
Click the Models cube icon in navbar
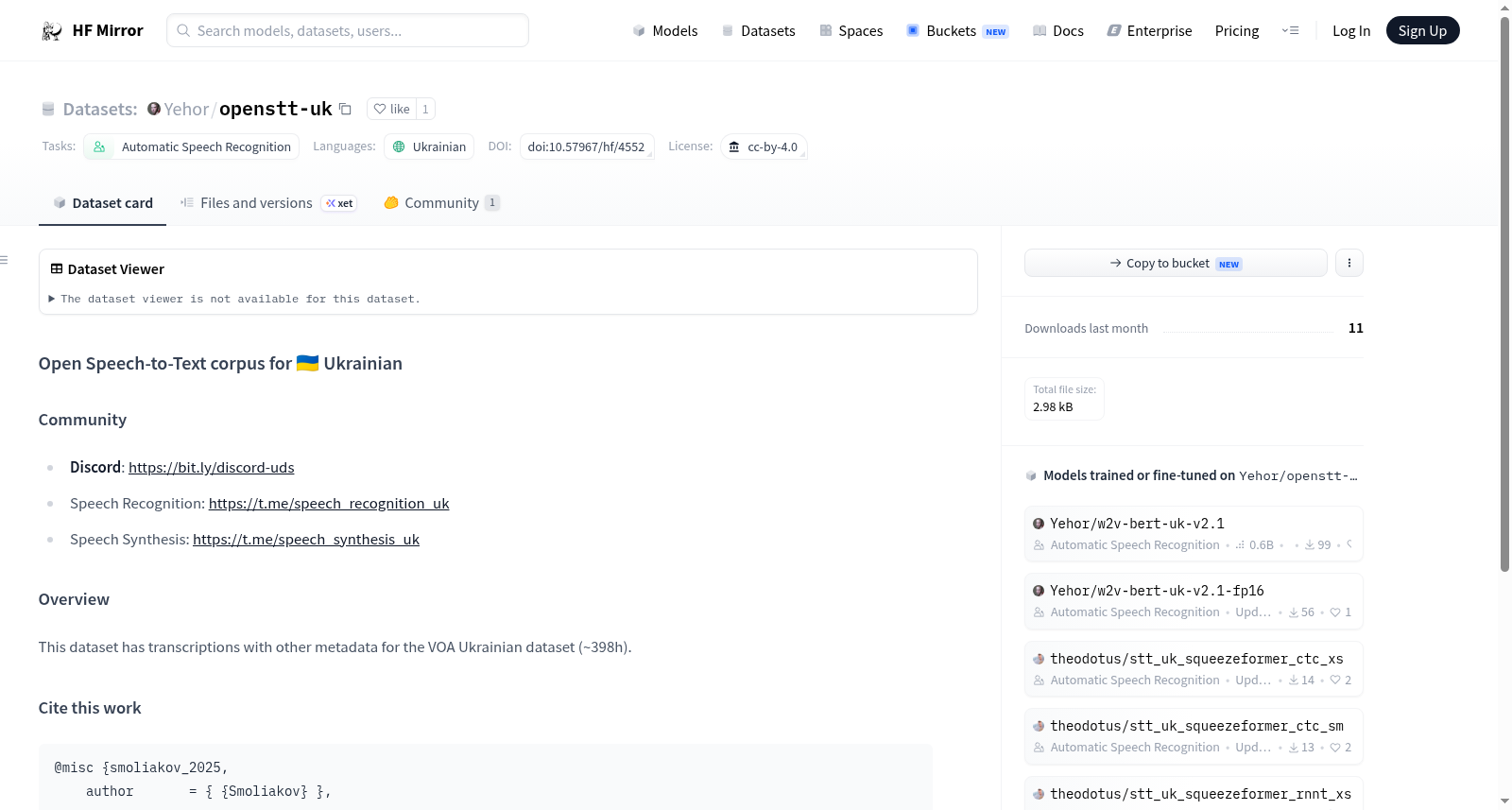pyautogui.click(x=639, y=31)
